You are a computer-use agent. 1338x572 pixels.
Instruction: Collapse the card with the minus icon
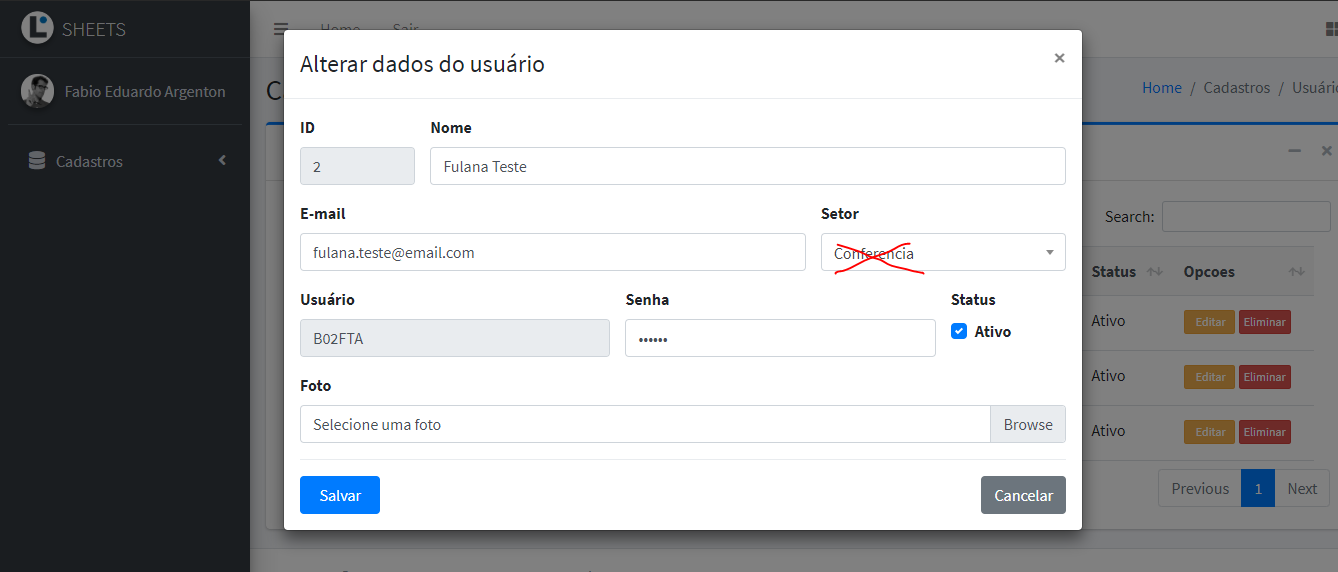(1294, 151)
